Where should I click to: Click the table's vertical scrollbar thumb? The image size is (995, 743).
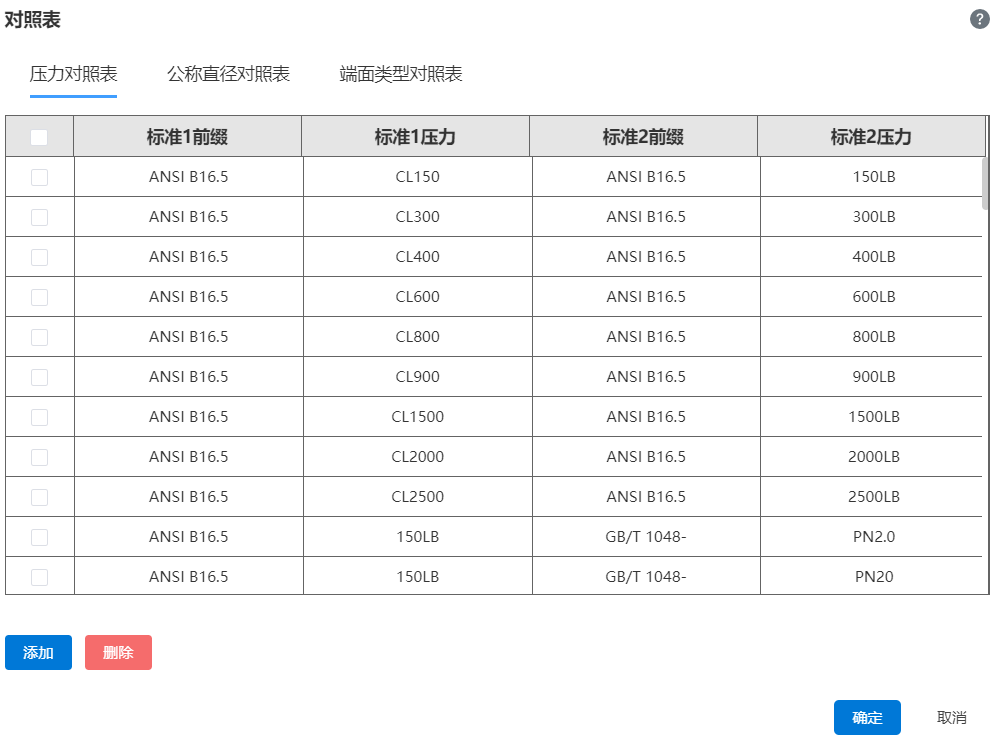click(x=985, y=183)
